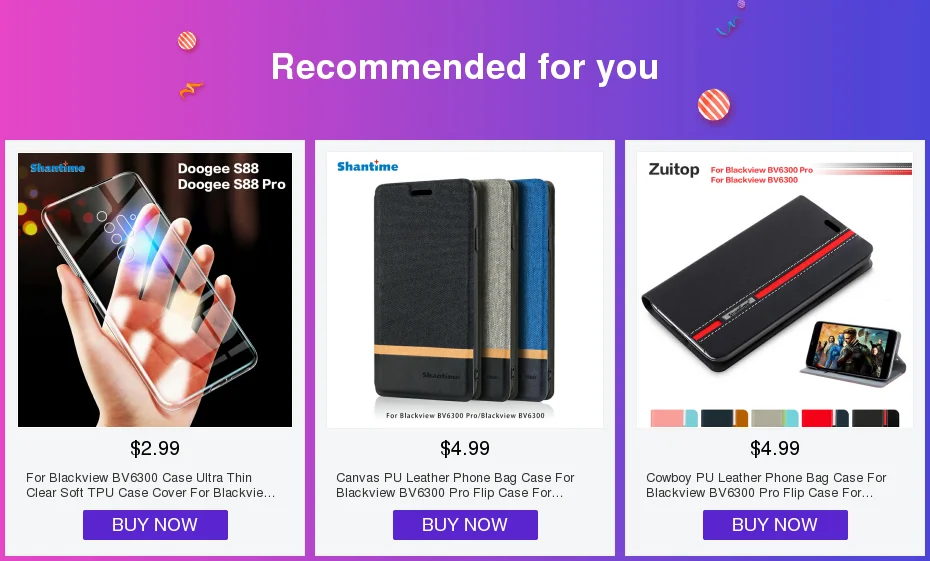The height and width of the screenshot is (561, 930).
Task: Click the Recommended for you heading
Action: (x=465, y=66)
